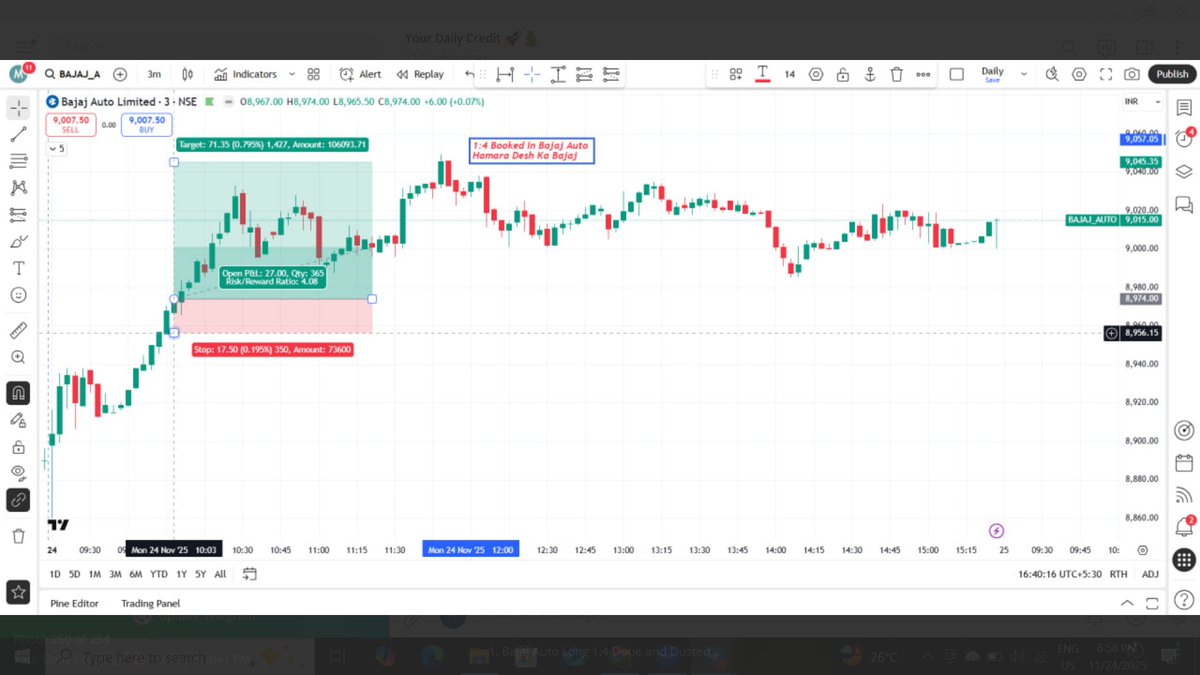Switch to the Trading Panel tab
The height and width of the screenshot is (675, 1200).
(x=150, y=603)
